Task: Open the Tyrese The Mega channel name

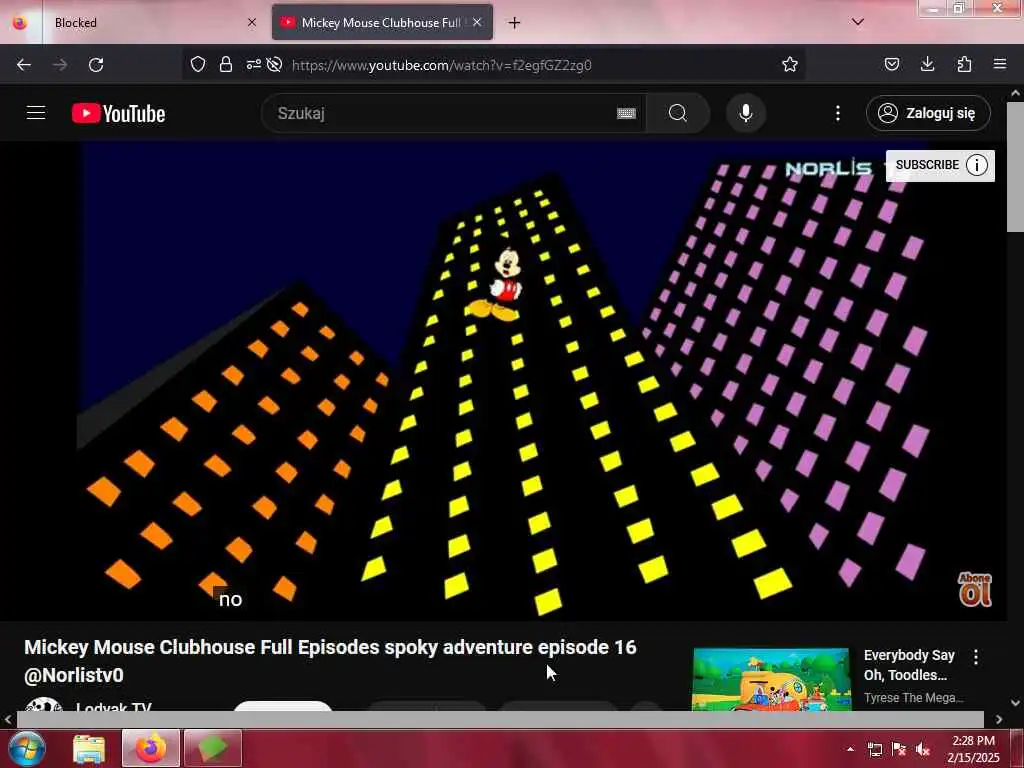Action: click(913, 698)
